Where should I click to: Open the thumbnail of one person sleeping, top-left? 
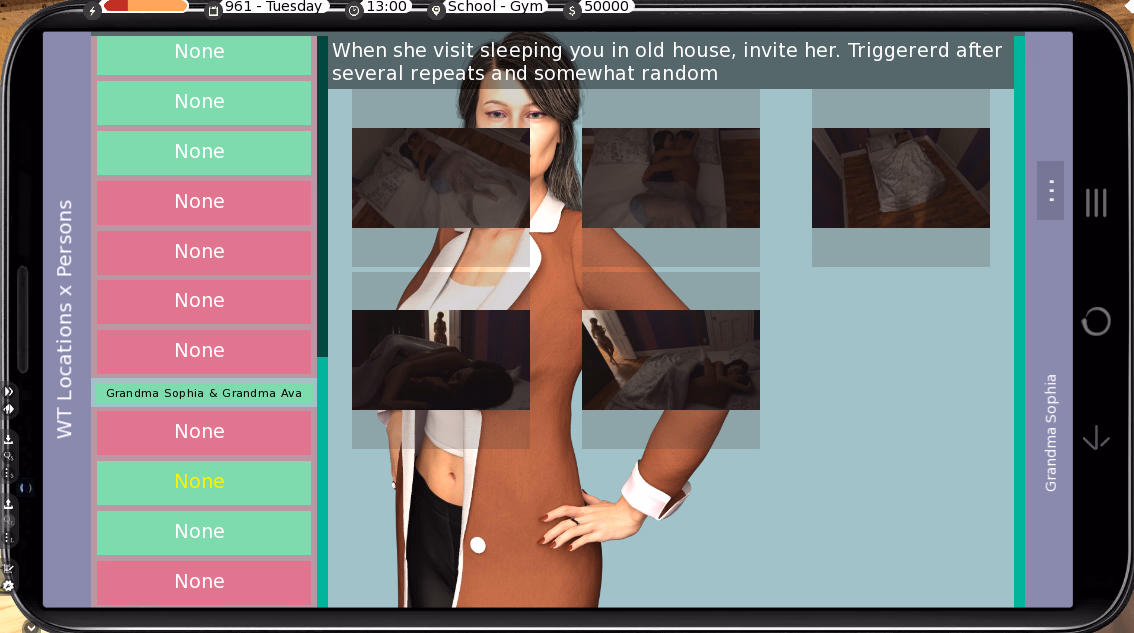440,178
